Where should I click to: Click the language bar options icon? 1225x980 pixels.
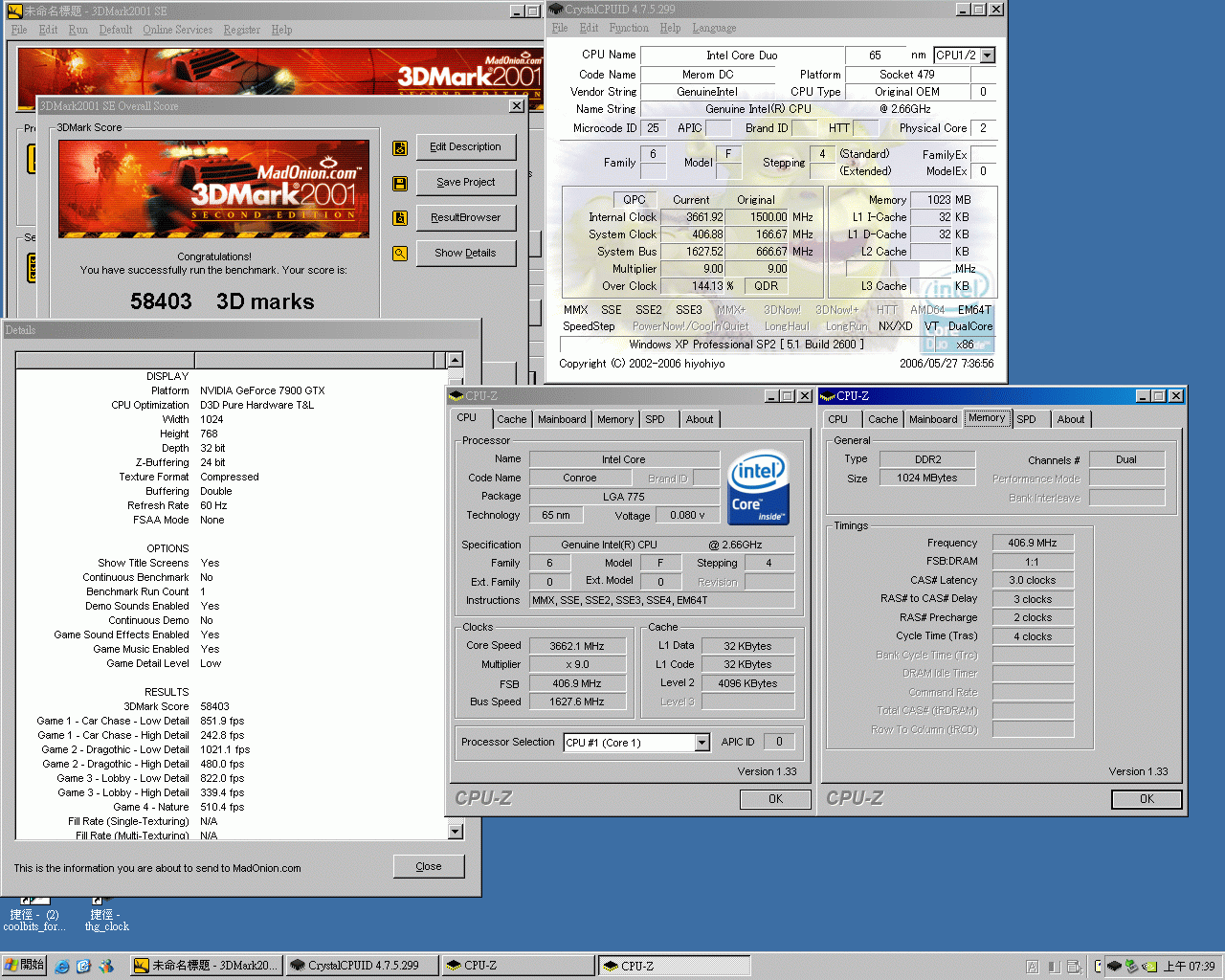(1074, 967)
